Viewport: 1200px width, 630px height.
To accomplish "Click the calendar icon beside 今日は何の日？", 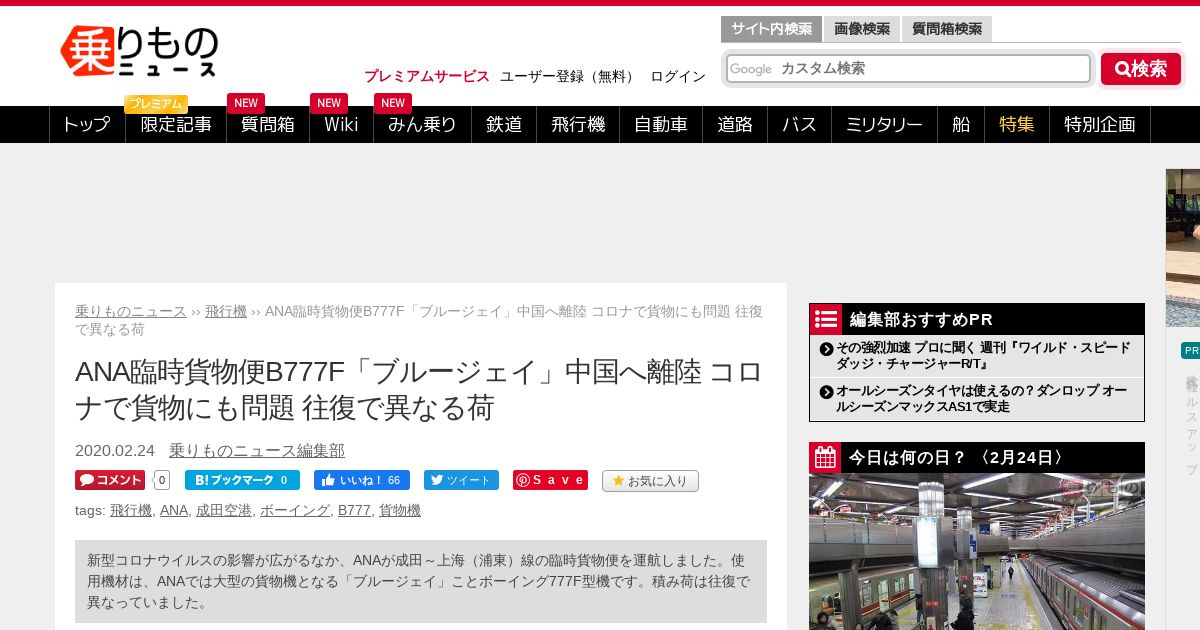I will tap(826, 458).
